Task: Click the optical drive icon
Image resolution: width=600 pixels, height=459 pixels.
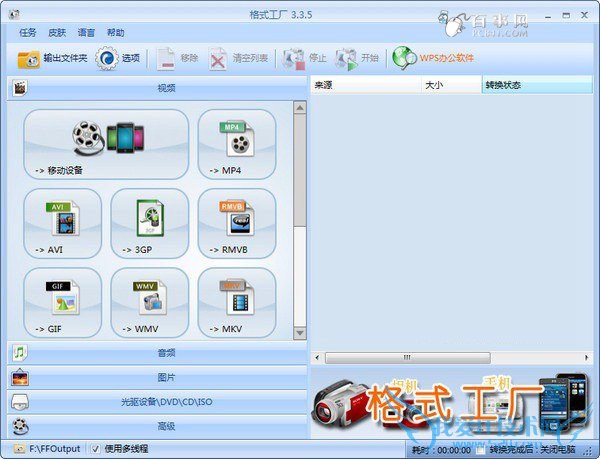Action: pyautogui.click(x=20, y=402)
